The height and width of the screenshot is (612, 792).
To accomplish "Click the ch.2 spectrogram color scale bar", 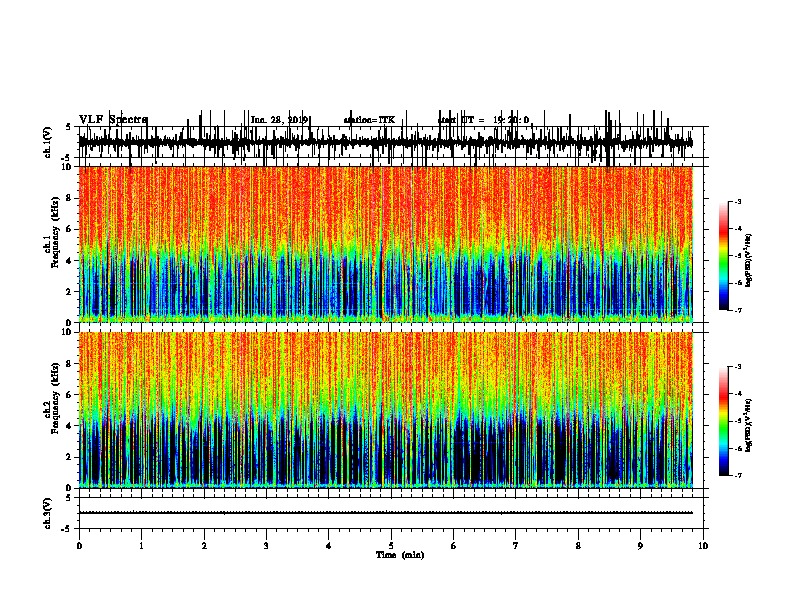I will 723,421.
